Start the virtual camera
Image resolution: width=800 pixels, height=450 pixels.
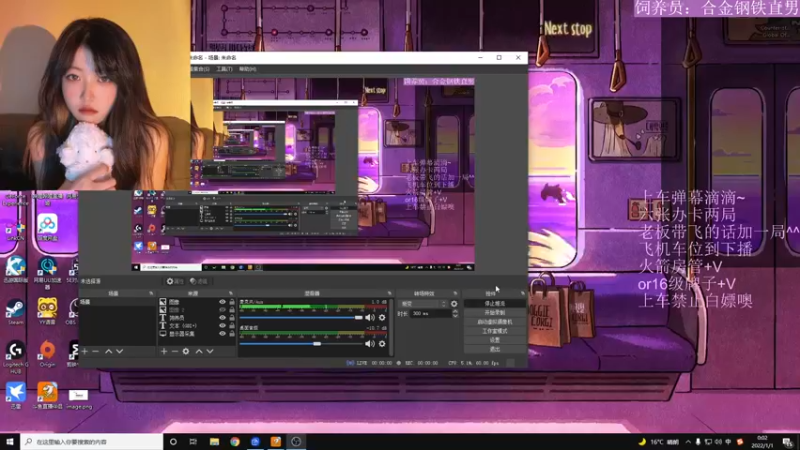point(495,322)
